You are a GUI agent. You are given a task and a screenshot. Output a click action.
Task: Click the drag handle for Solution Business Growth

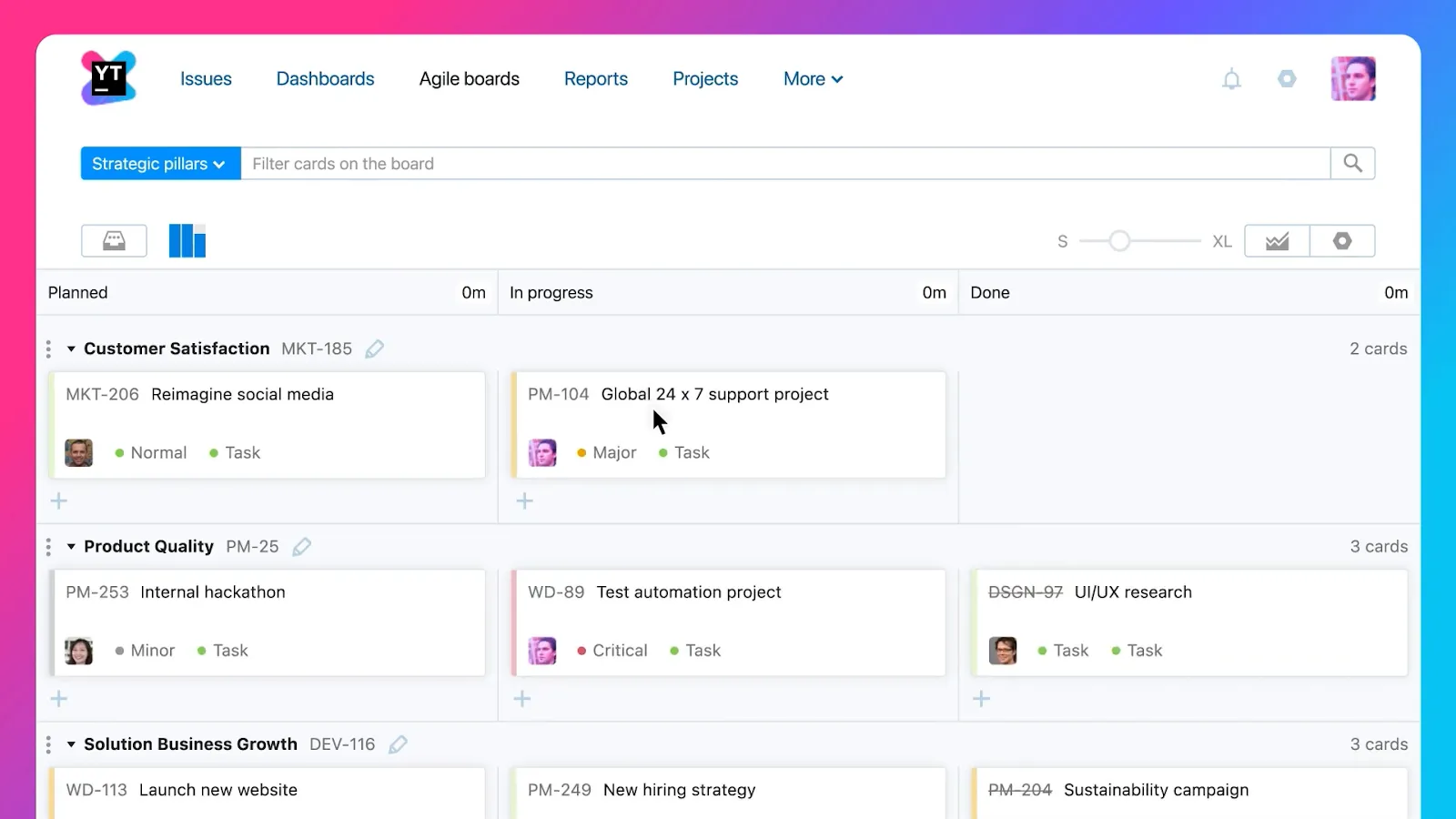(x=48, y=744)
